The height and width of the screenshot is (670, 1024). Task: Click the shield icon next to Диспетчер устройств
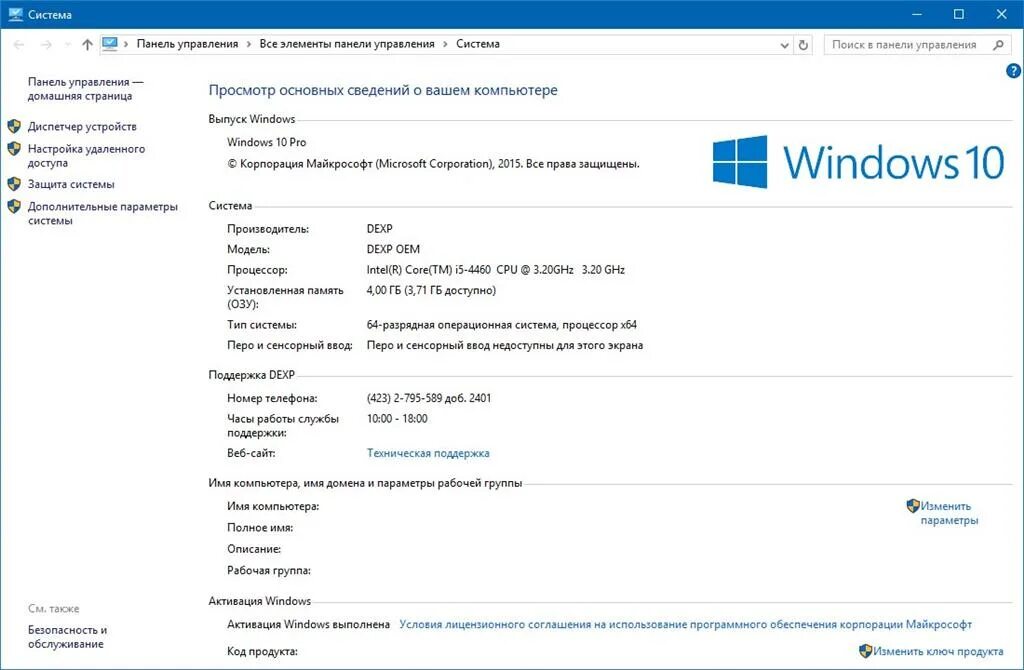[x=14, y=126]
